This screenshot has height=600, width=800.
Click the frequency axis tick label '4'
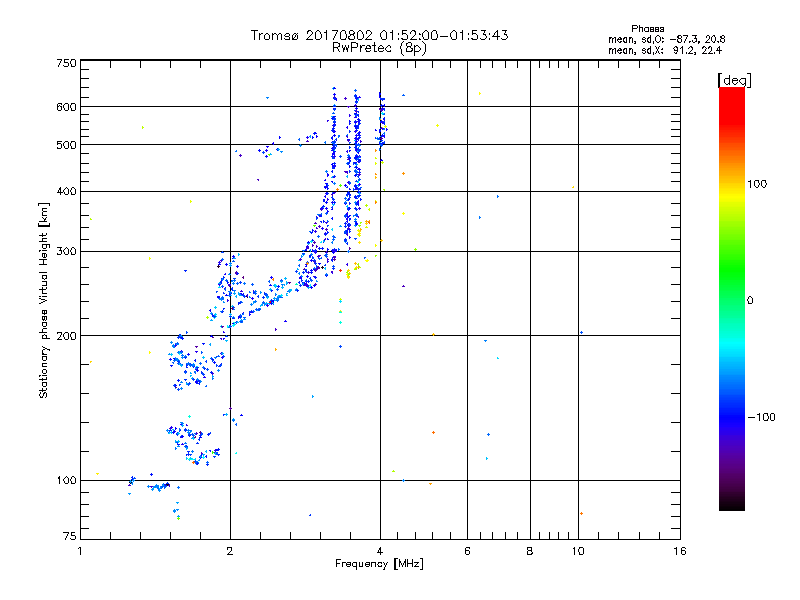click(380, 551)
